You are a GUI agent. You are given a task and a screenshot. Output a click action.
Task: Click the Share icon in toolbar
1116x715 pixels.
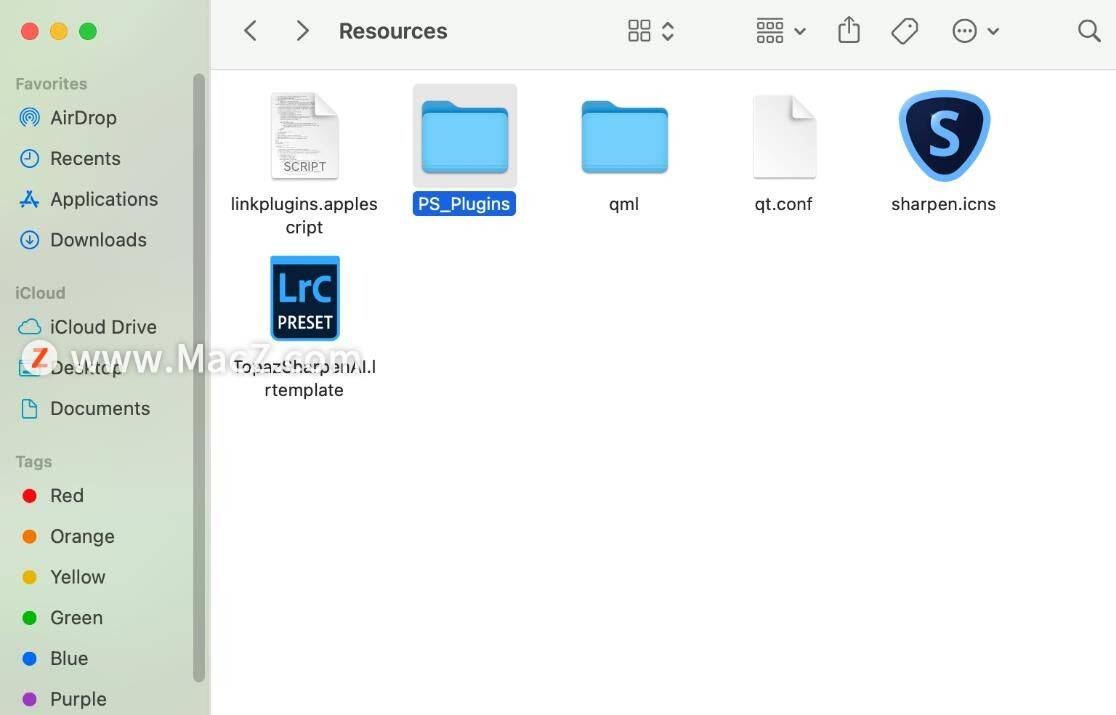coord(848,31)
